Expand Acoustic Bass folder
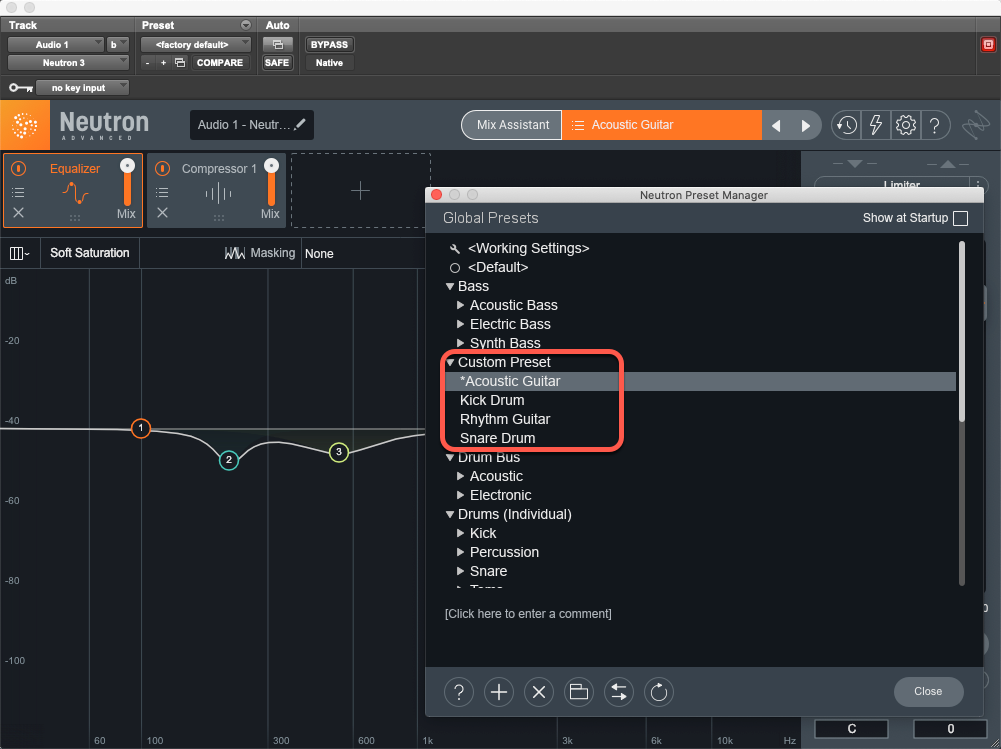 [460, 305]
